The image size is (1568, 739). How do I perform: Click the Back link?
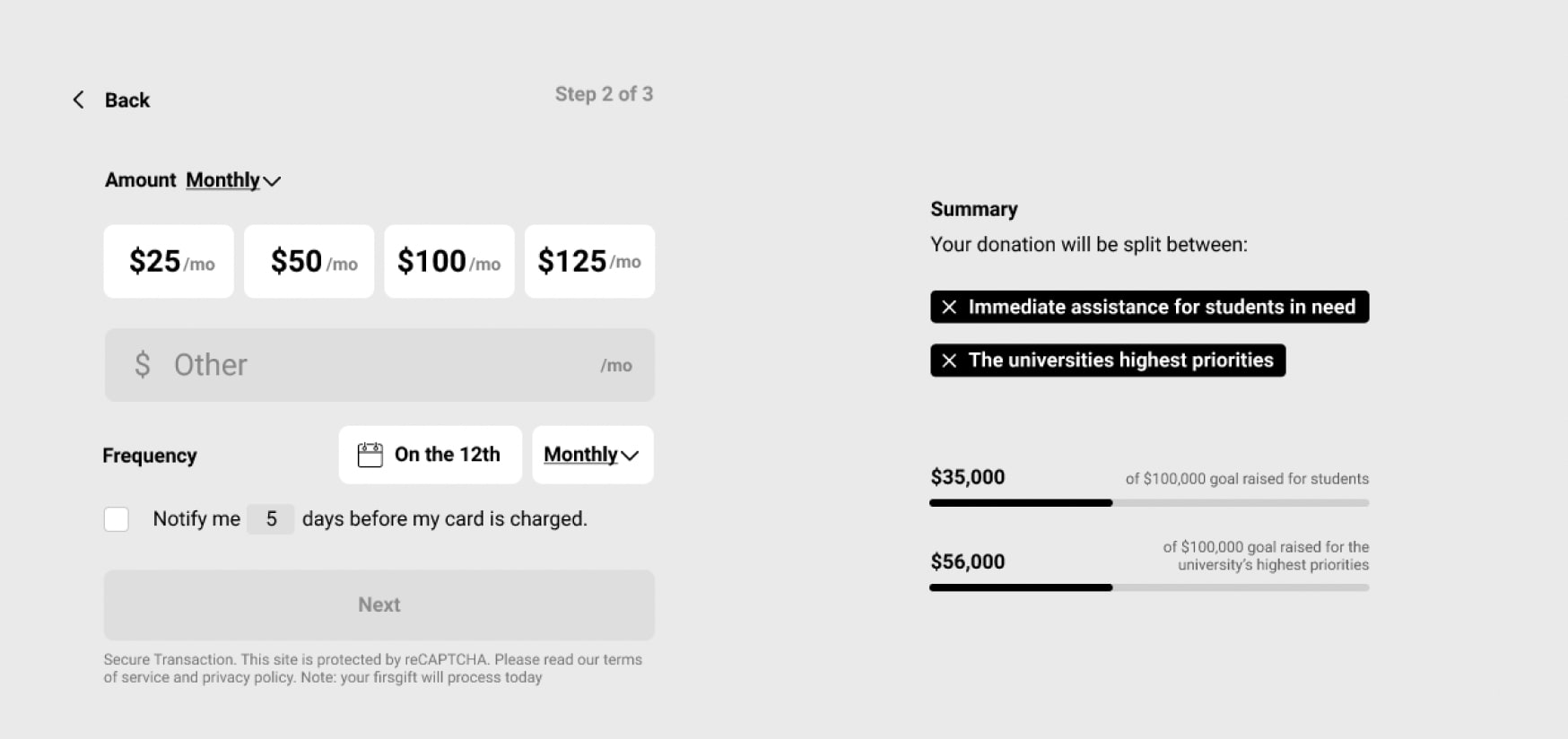pos(127,100)
